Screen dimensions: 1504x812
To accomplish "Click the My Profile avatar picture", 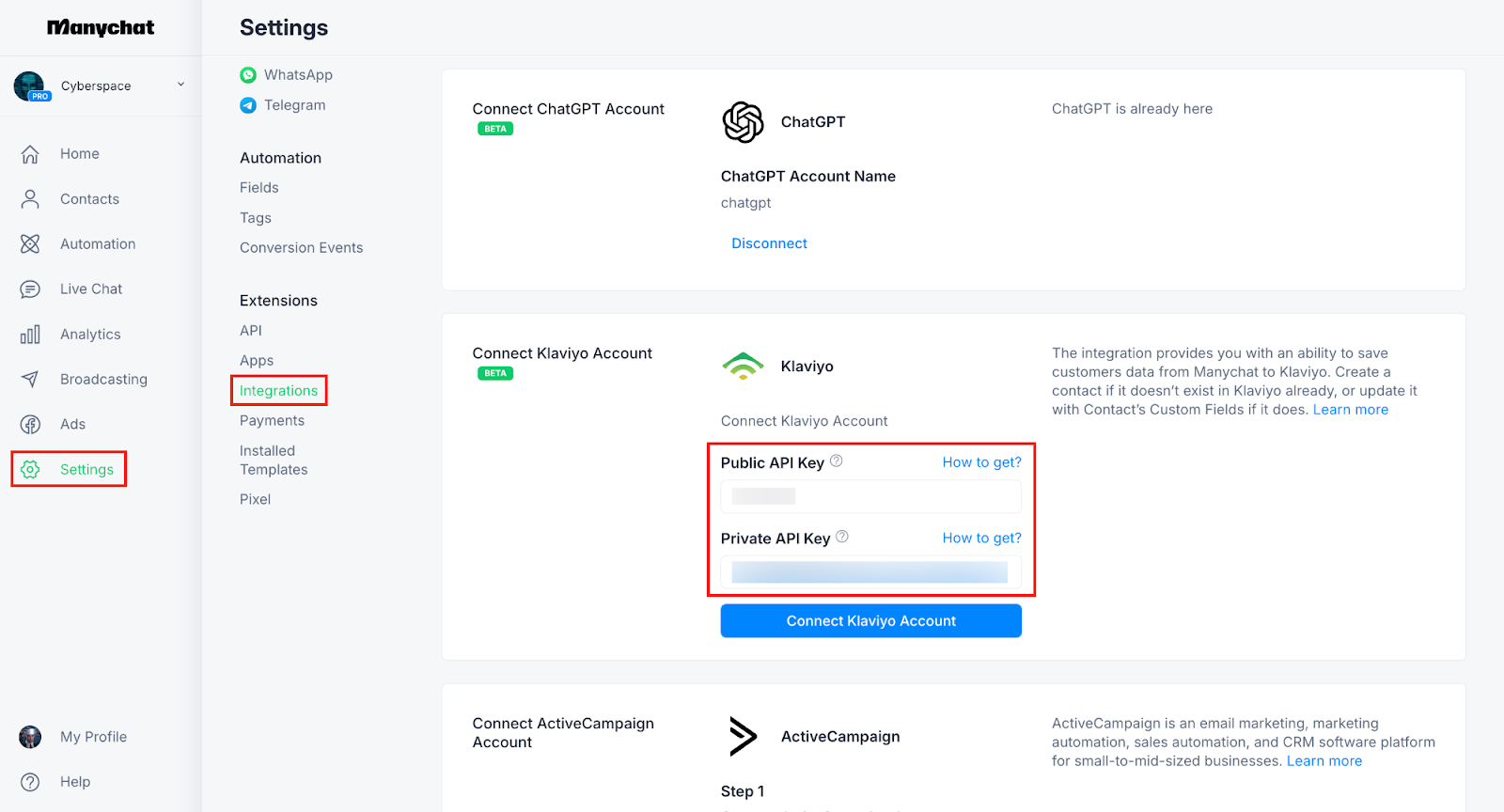I will tap(30, 737).
